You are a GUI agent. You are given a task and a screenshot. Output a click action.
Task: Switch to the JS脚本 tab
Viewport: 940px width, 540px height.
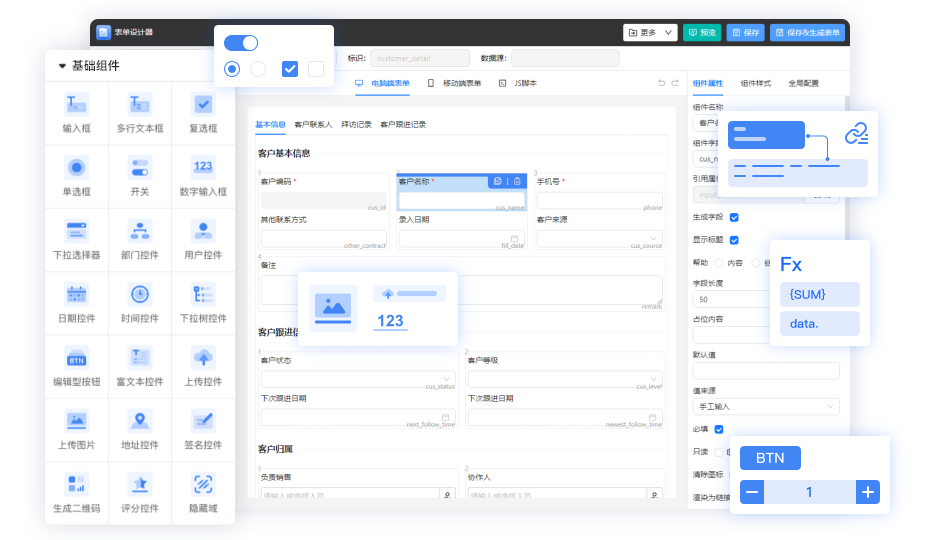pos(518,83)
